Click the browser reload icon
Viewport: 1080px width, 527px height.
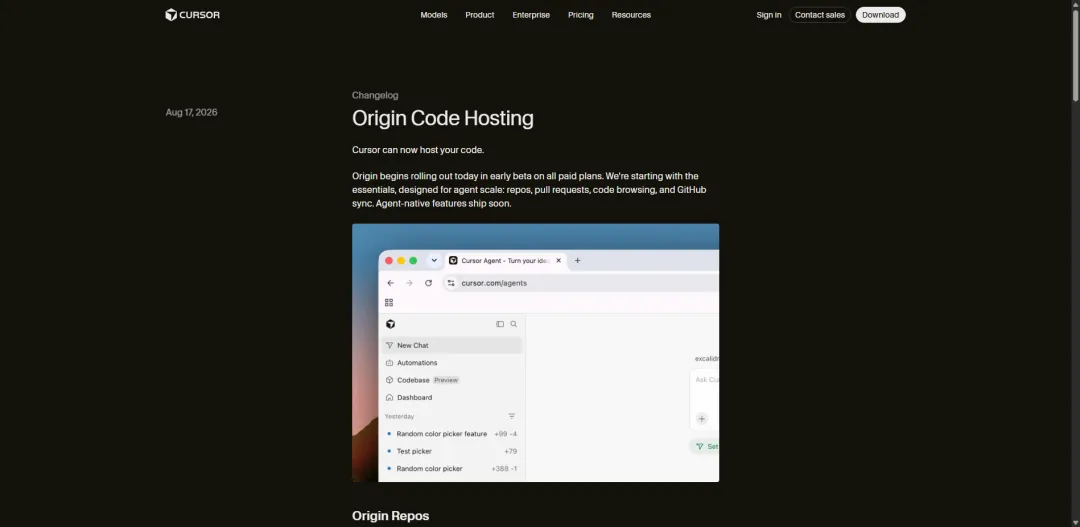pyautogui.click(x=428, y=283)
